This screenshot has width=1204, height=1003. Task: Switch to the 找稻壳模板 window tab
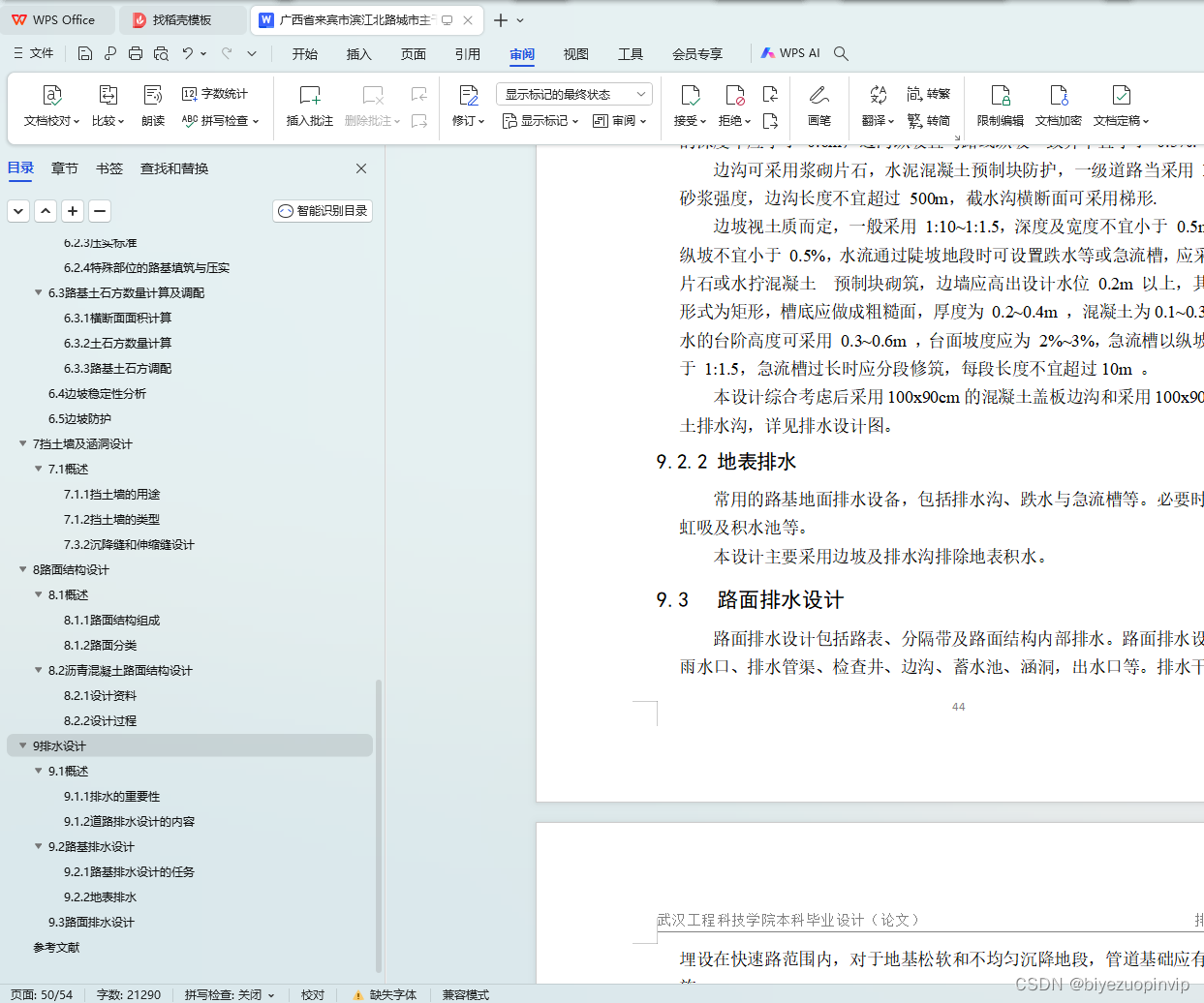[x=182, y=19]
